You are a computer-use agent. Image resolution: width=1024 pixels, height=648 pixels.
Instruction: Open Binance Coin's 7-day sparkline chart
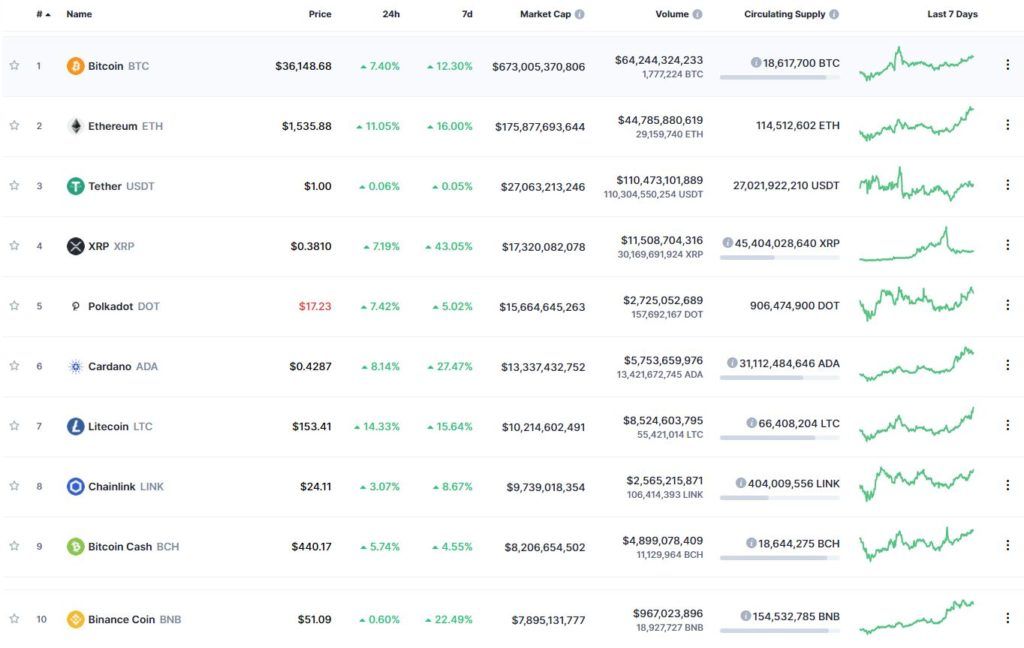916,617
